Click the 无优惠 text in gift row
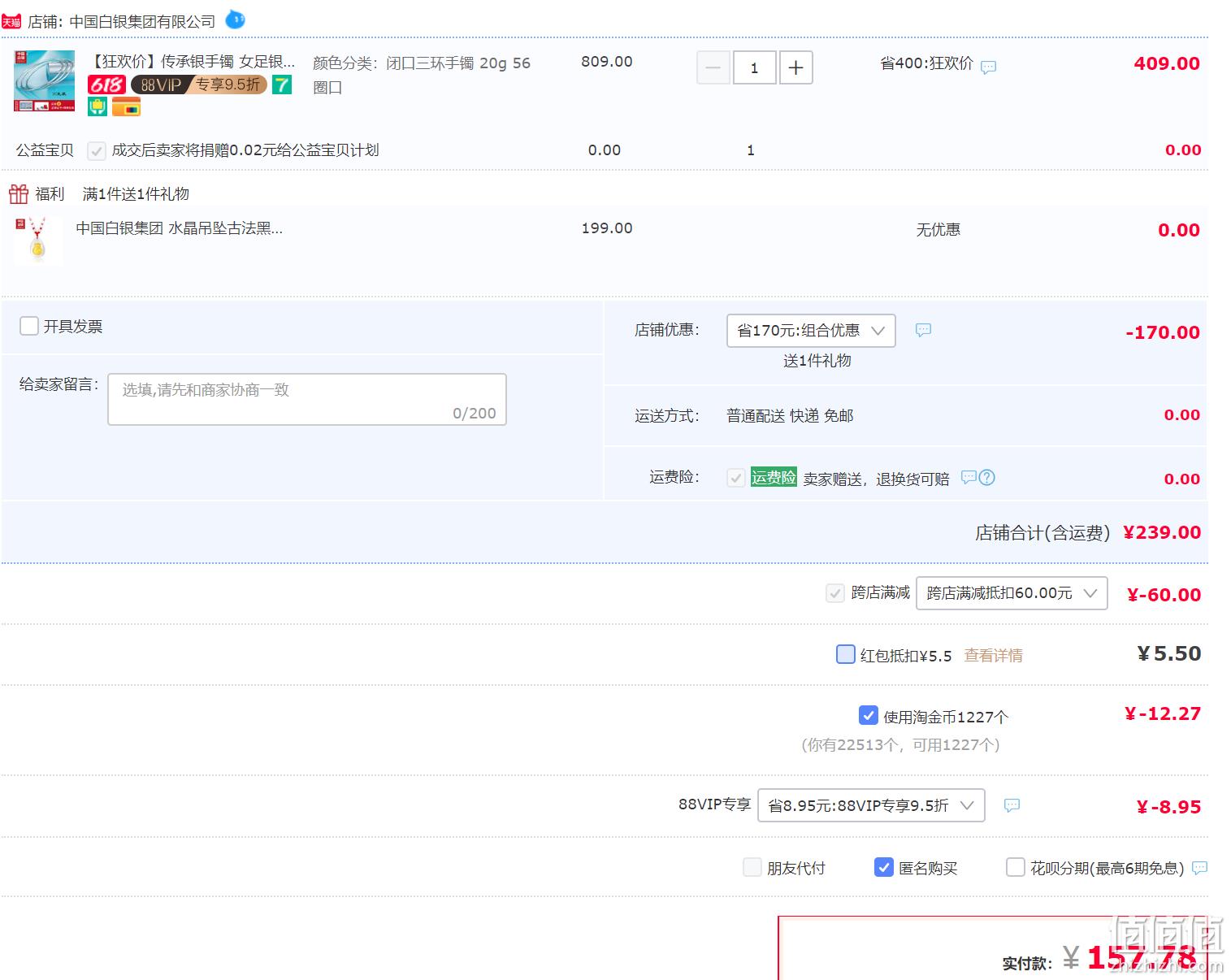 tap(938, 230)
